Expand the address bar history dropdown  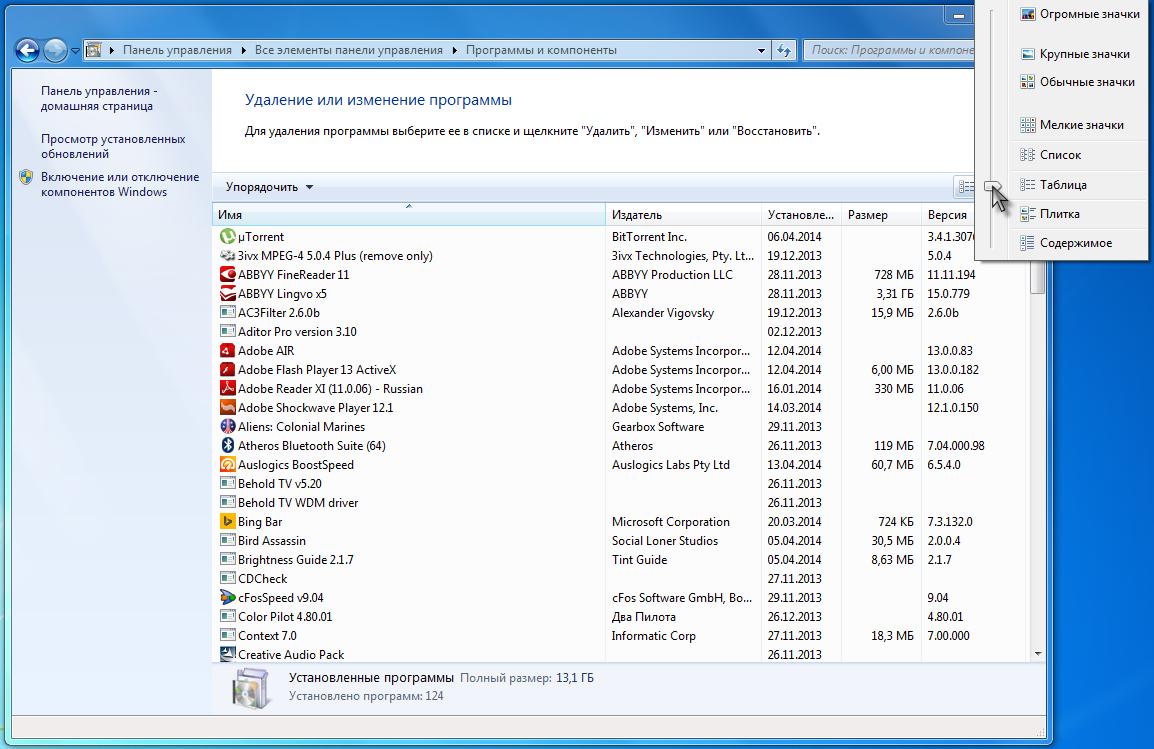tap(761, 50)
